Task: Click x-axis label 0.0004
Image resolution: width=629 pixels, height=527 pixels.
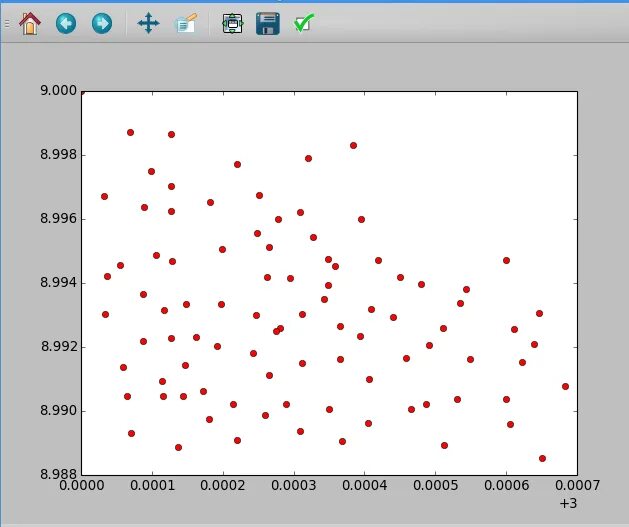Action: (365, 485)
